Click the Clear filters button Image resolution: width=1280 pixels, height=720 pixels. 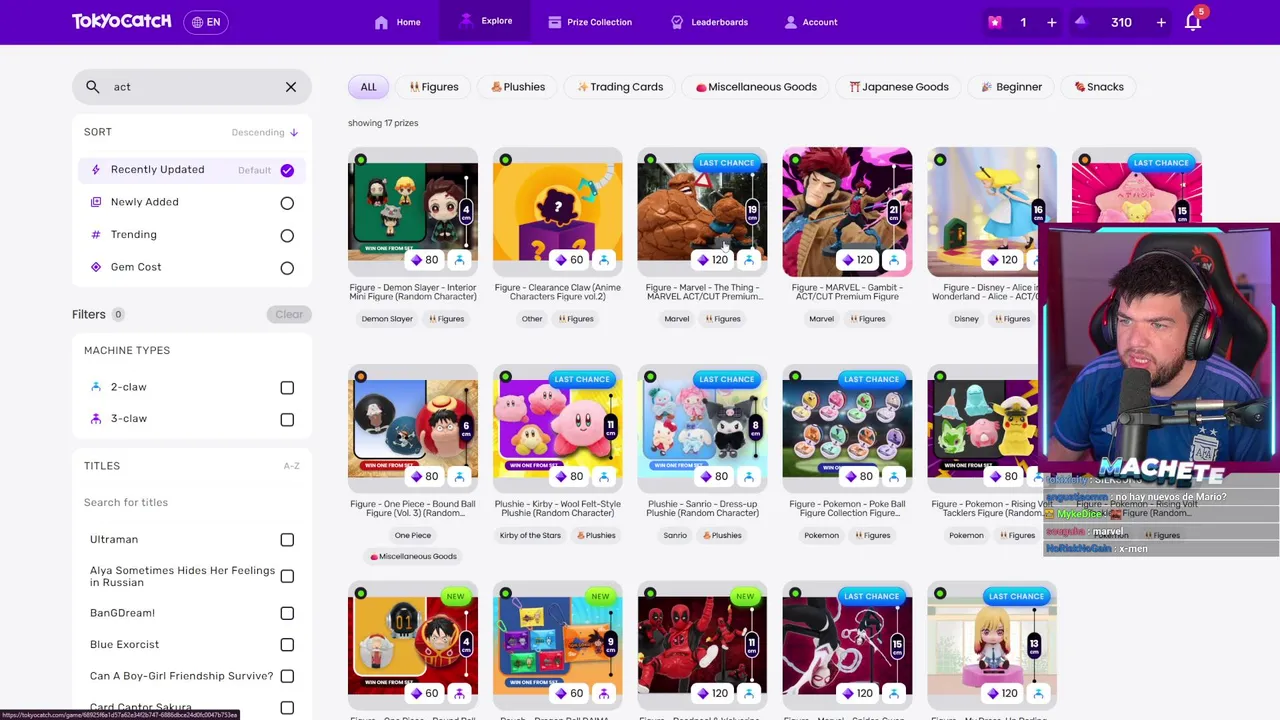pyautogui.click(x=289, y=314)
